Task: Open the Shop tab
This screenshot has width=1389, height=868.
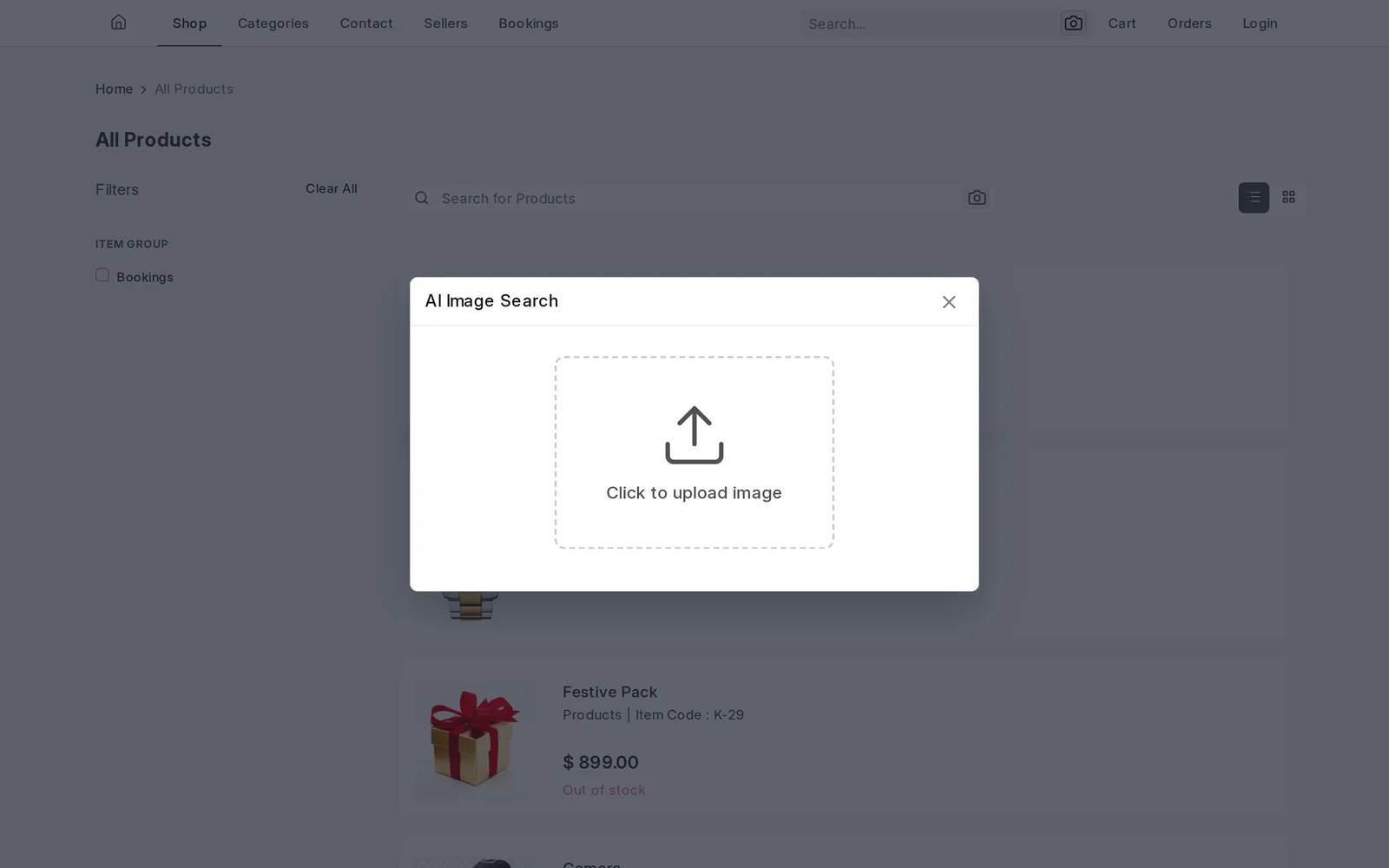Action: tap(189, 23)
